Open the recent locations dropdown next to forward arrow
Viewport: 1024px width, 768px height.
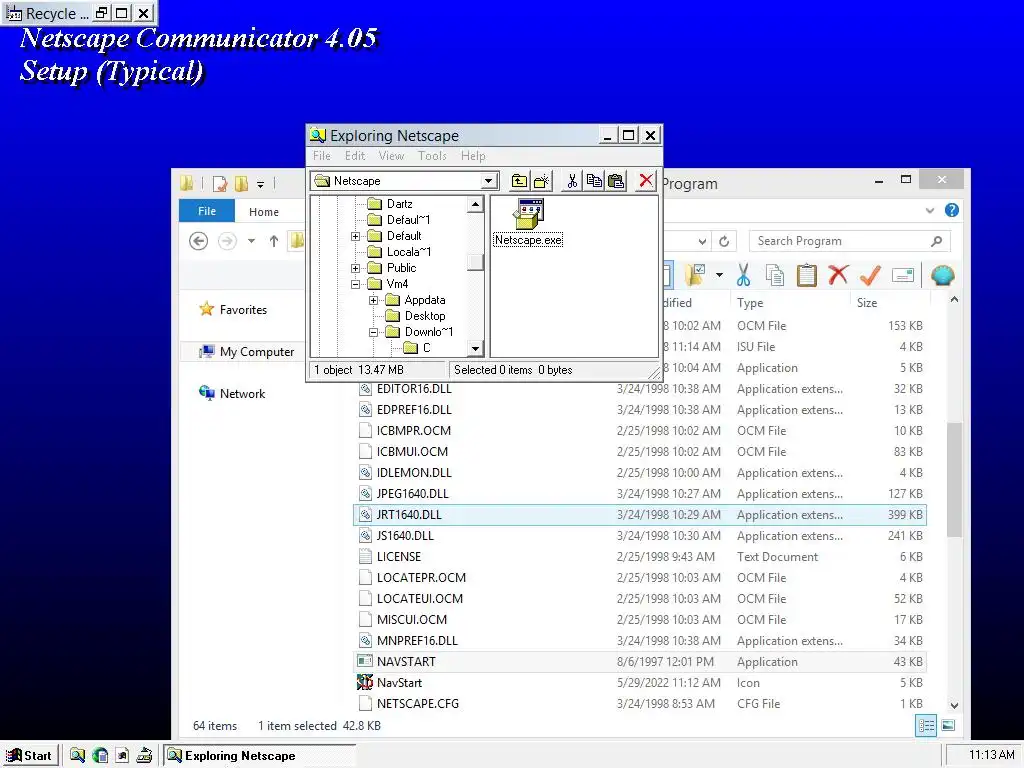pos(251,241)
